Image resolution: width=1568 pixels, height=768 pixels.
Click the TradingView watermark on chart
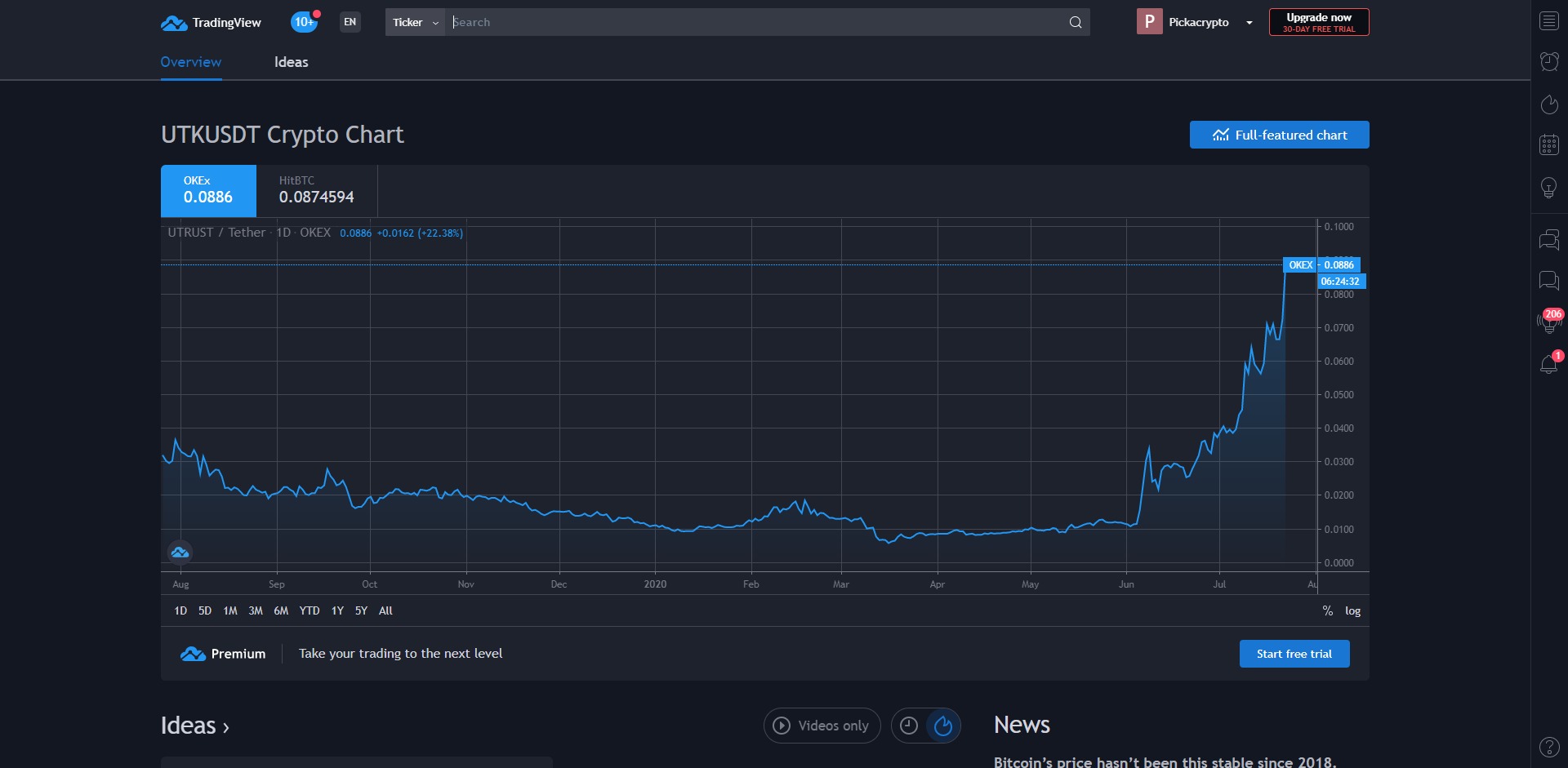pyautogui.click(x=180, y=553)
